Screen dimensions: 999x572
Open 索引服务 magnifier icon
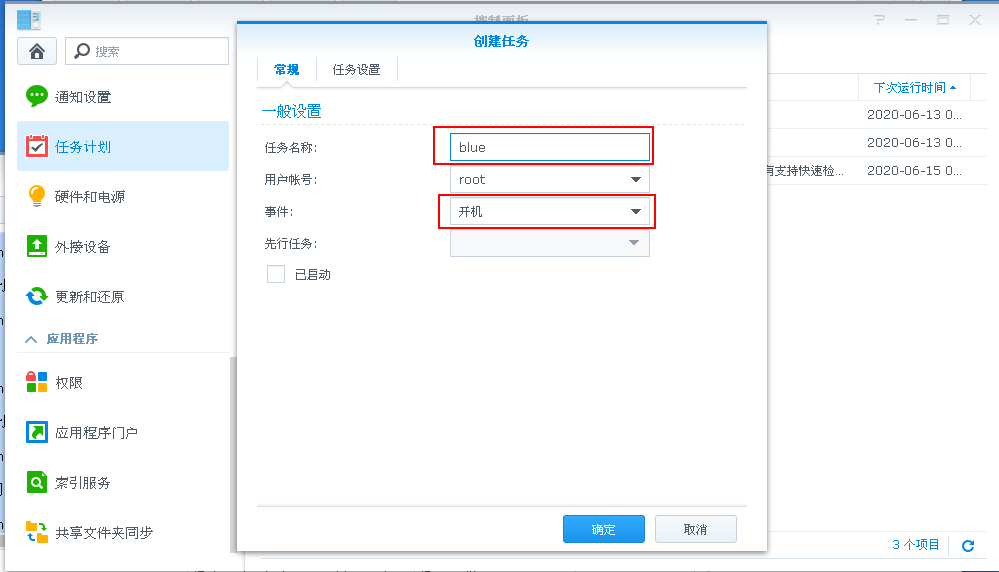coord(36,482)
